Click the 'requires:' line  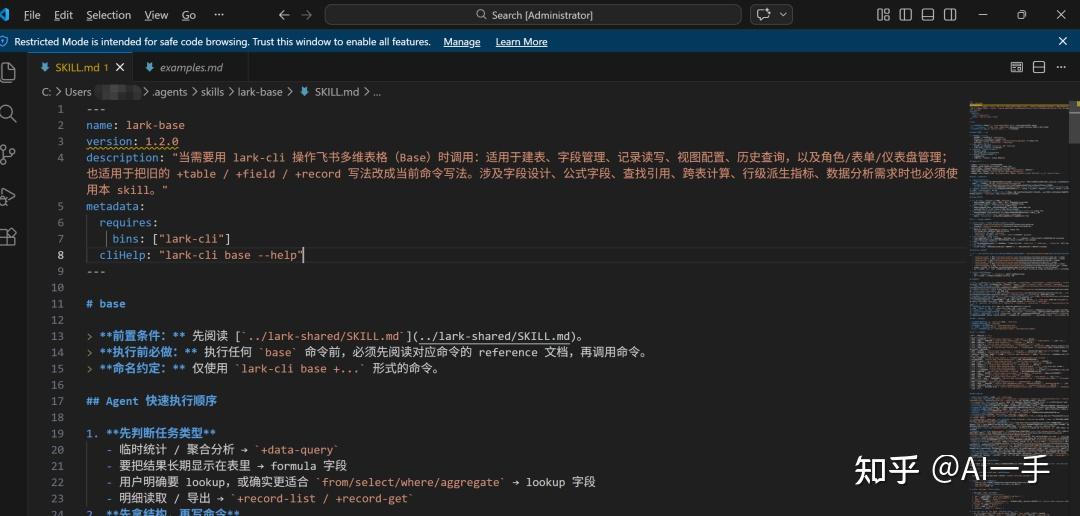(129, 223)
